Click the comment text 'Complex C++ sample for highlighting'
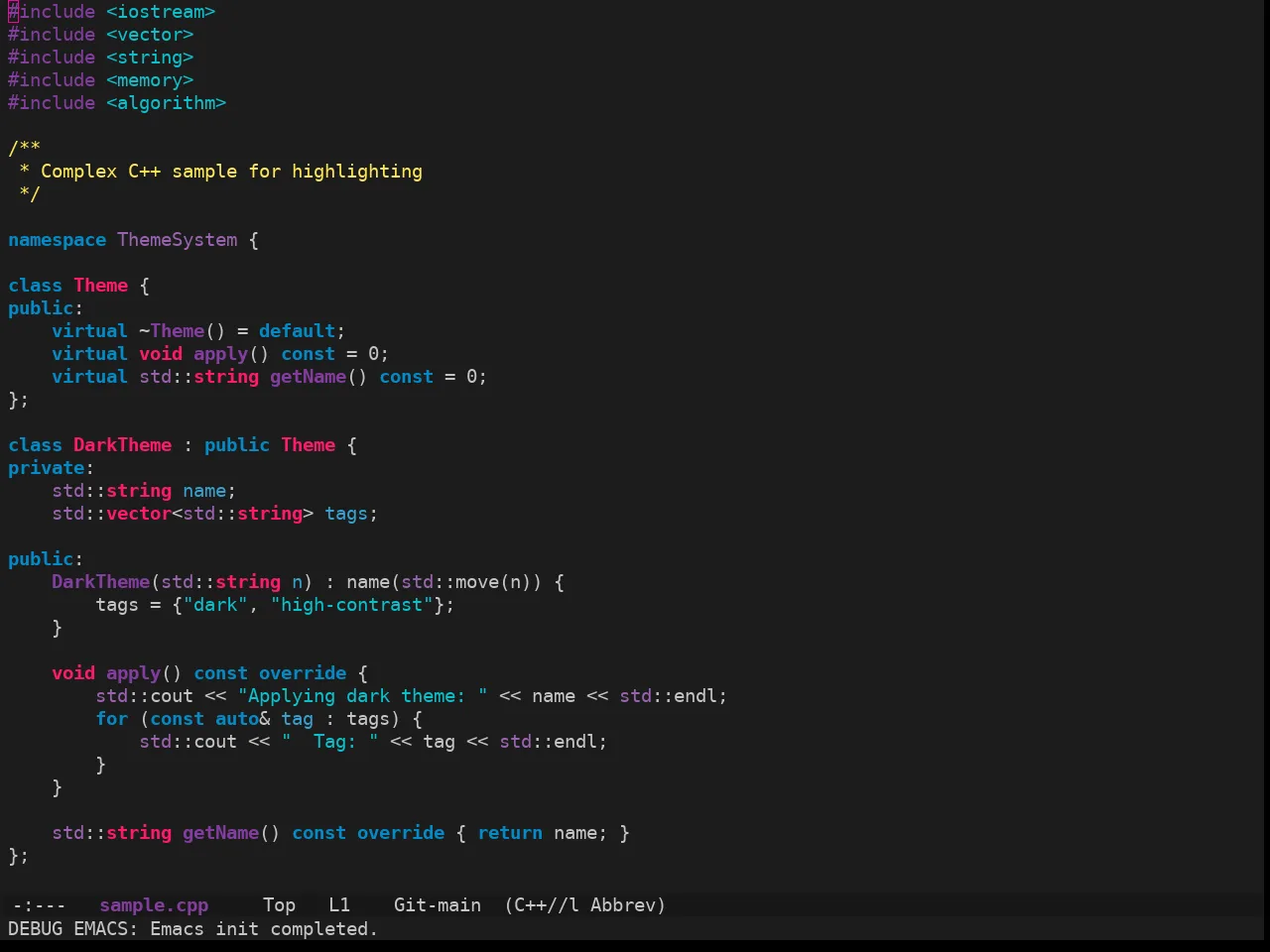The image size is (1270, 952). [231, 172]
